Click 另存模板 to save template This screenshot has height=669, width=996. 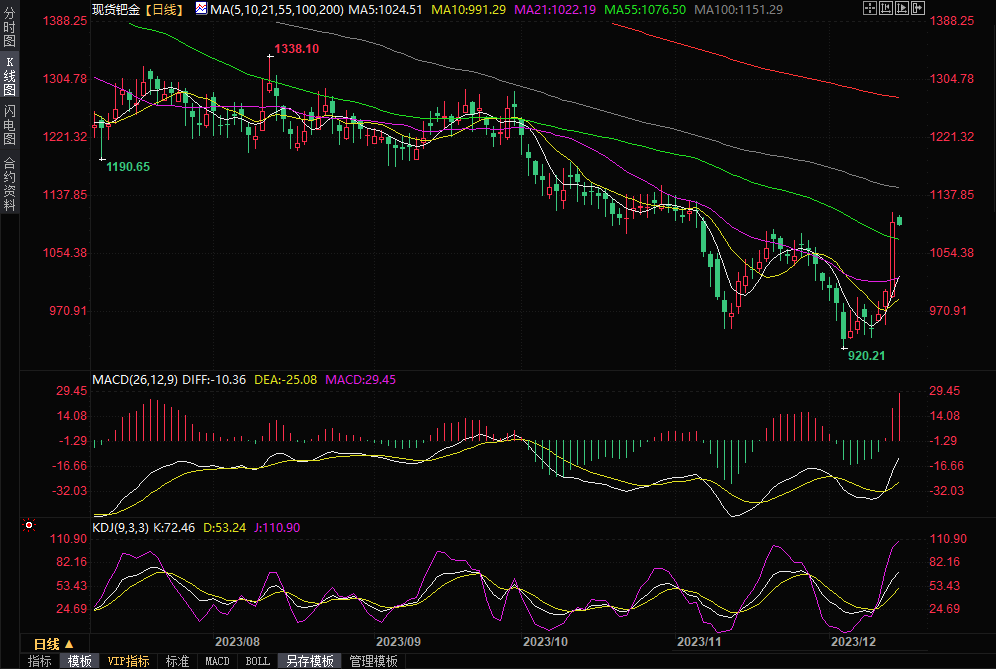[x=309, y=661]
